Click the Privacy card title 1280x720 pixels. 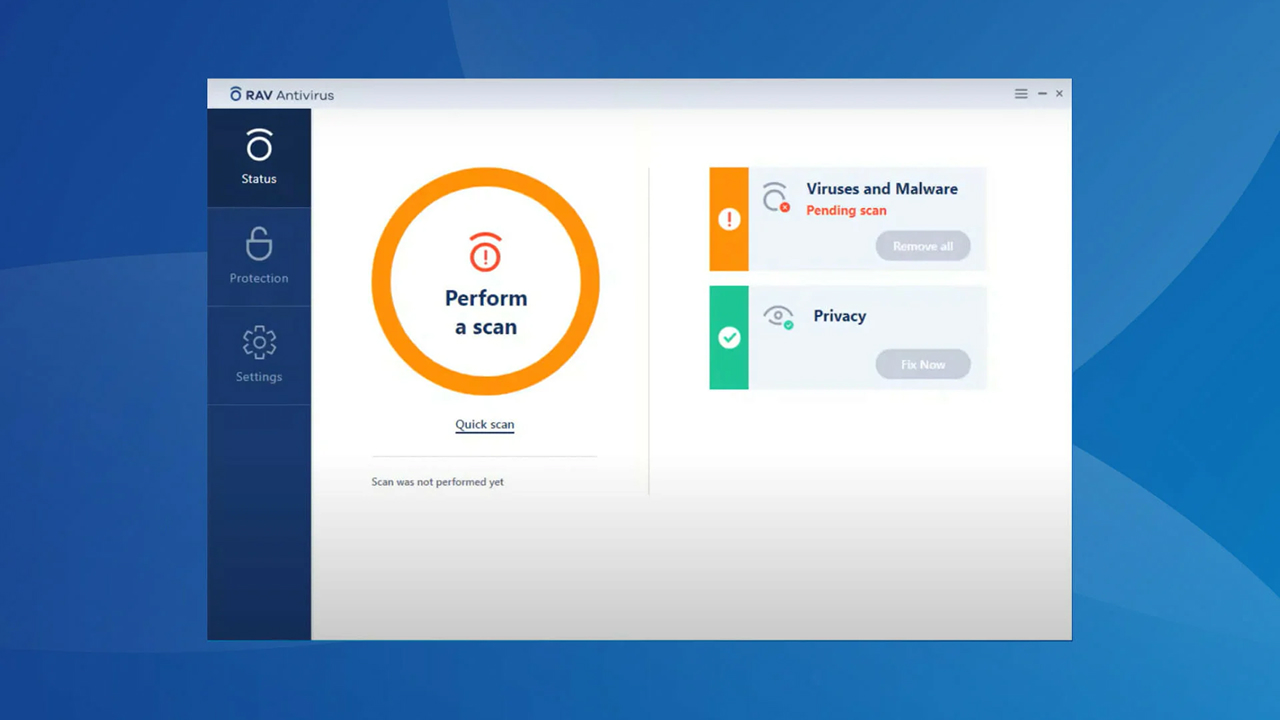[x=839, y=316]
